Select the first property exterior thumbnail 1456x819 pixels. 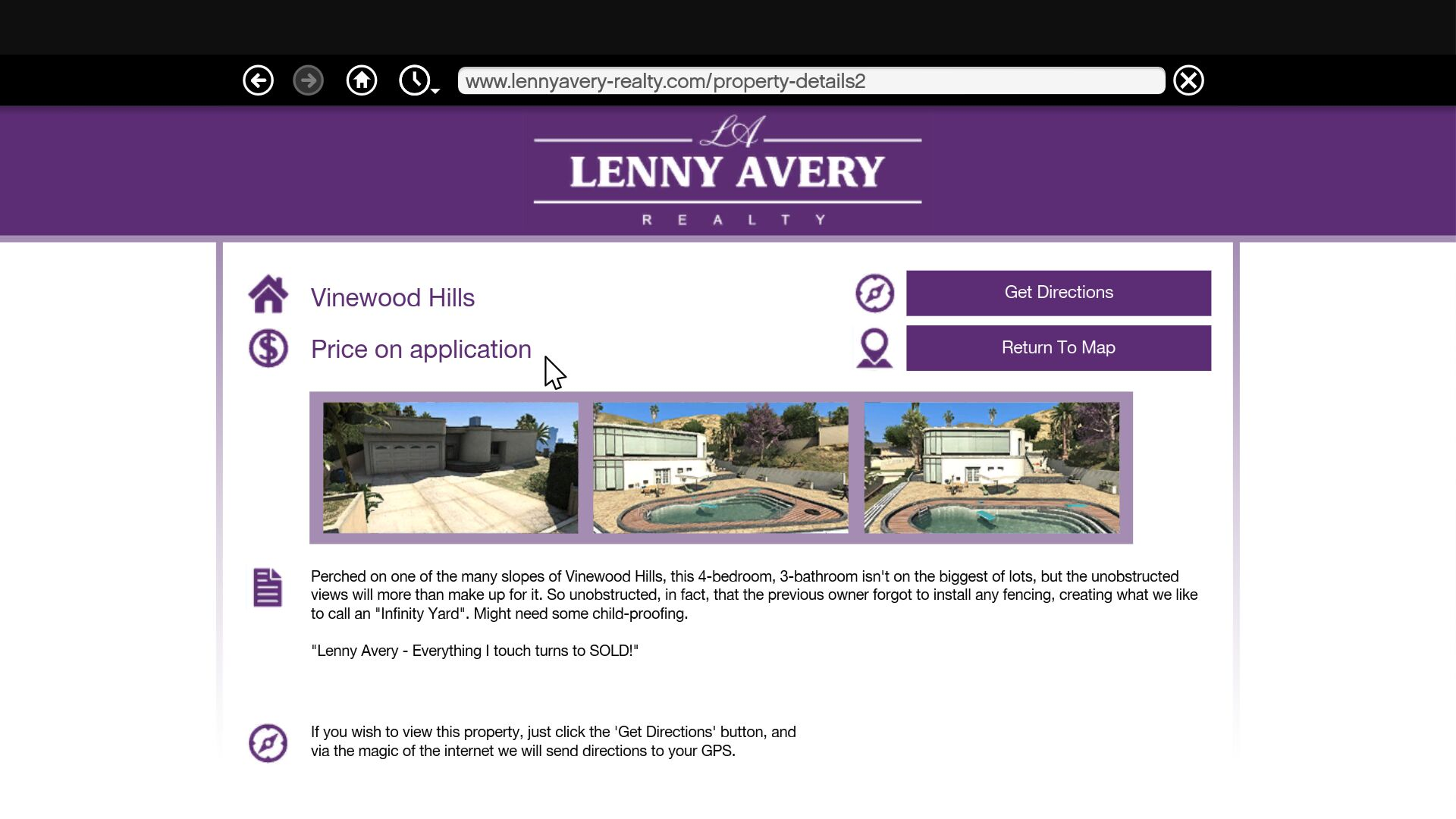click(x=449, y=467)
